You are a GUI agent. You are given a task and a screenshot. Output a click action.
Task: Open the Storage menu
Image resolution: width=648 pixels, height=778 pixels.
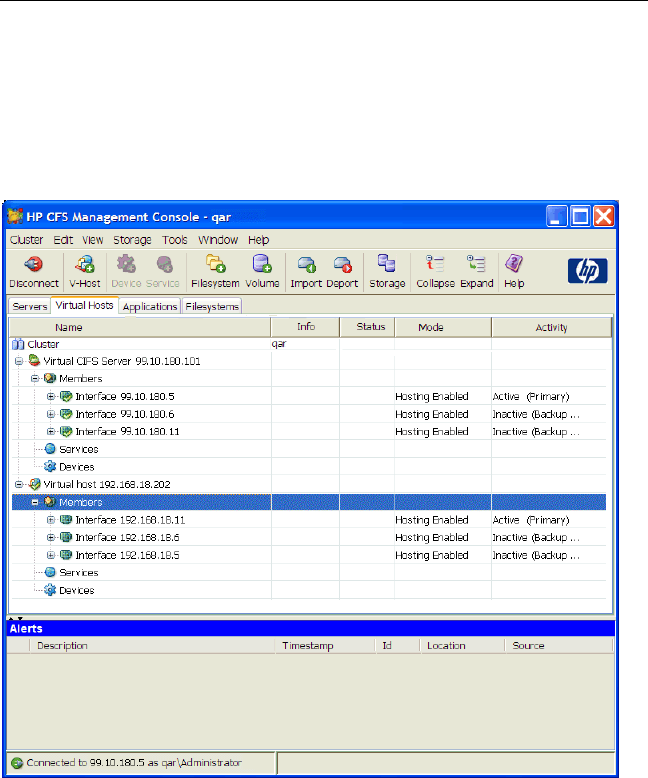(x=132, y=240)
